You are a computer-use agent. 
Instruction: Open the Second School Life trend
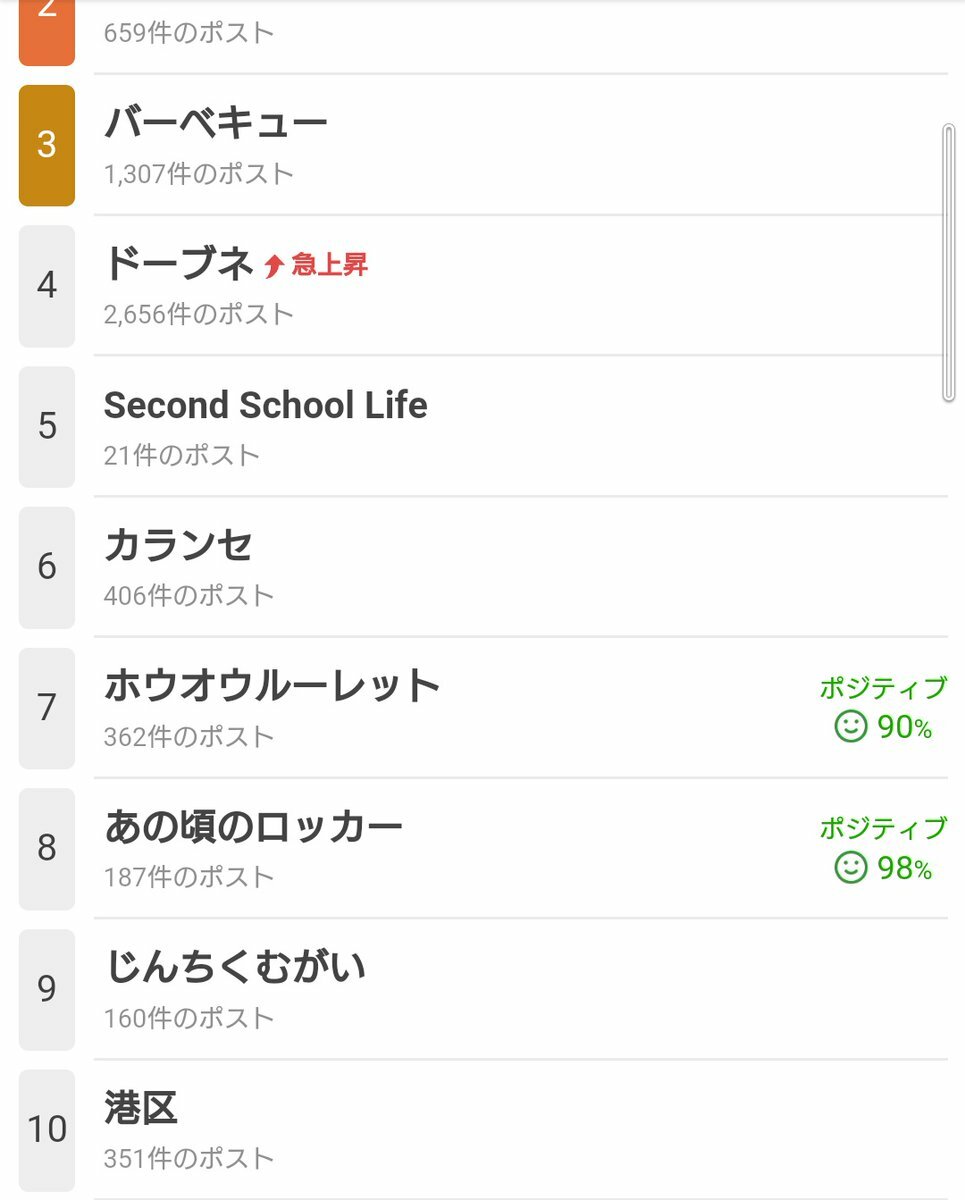520,426
